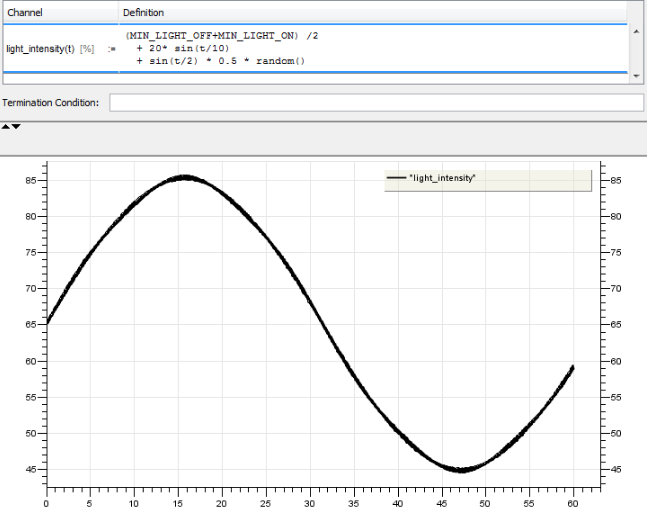
Task: Click the 'sin(t/2) * 0.5 * random()' line
Action: [219, 61]
